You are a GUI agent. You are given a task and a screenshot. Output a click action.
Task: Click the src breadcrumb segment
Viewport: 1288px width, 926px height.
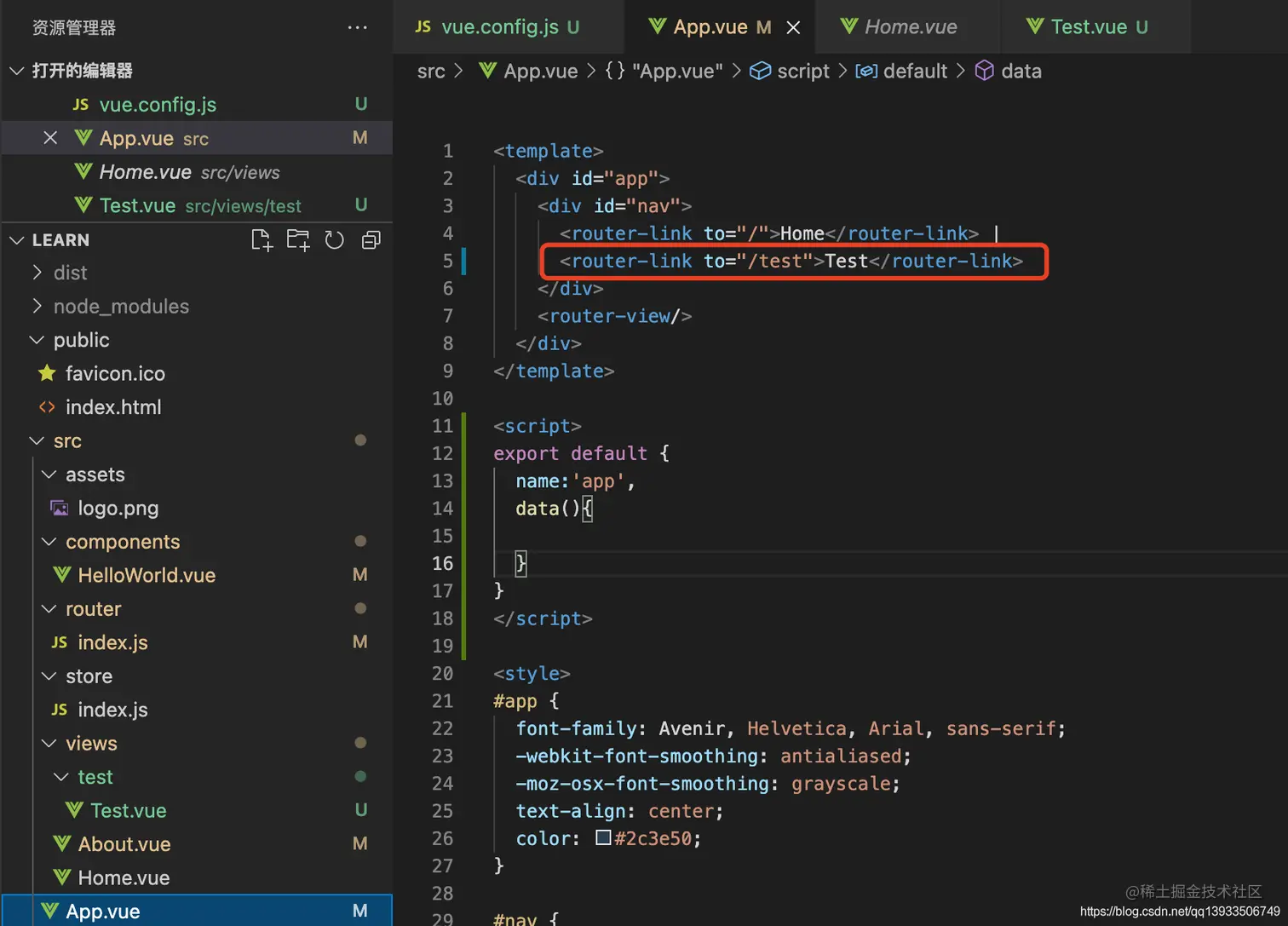tap(431, 72)
